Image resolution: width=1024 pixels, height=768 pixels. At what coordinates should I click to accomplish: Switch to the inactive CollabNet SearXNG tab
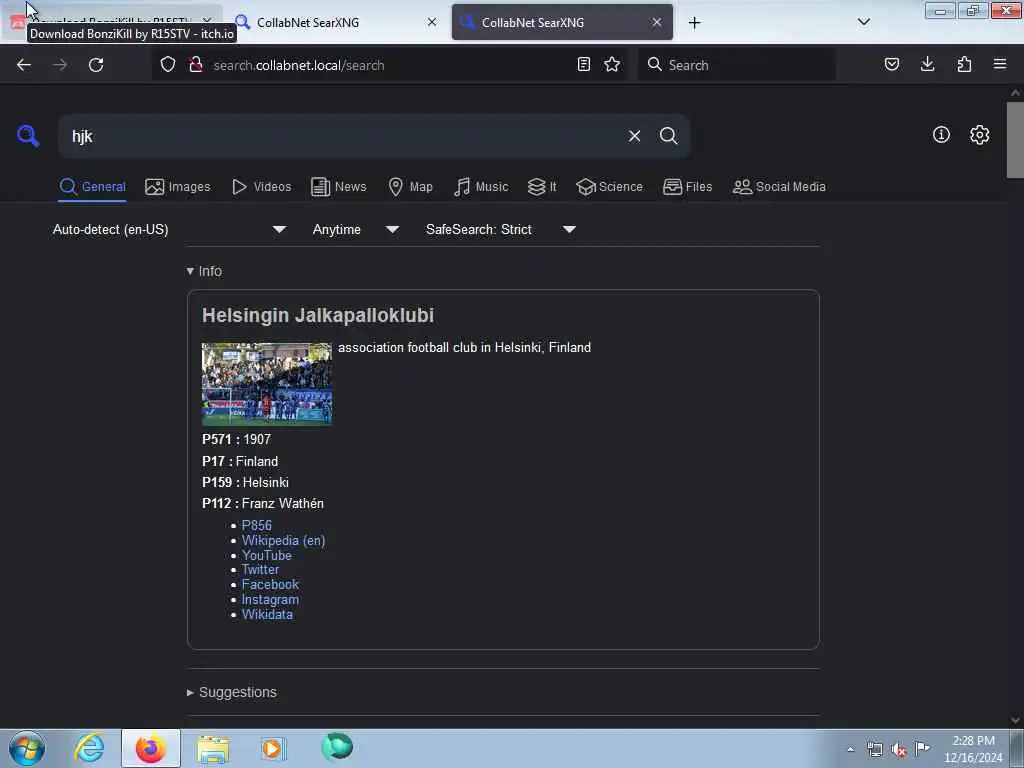tap(336, 22)
